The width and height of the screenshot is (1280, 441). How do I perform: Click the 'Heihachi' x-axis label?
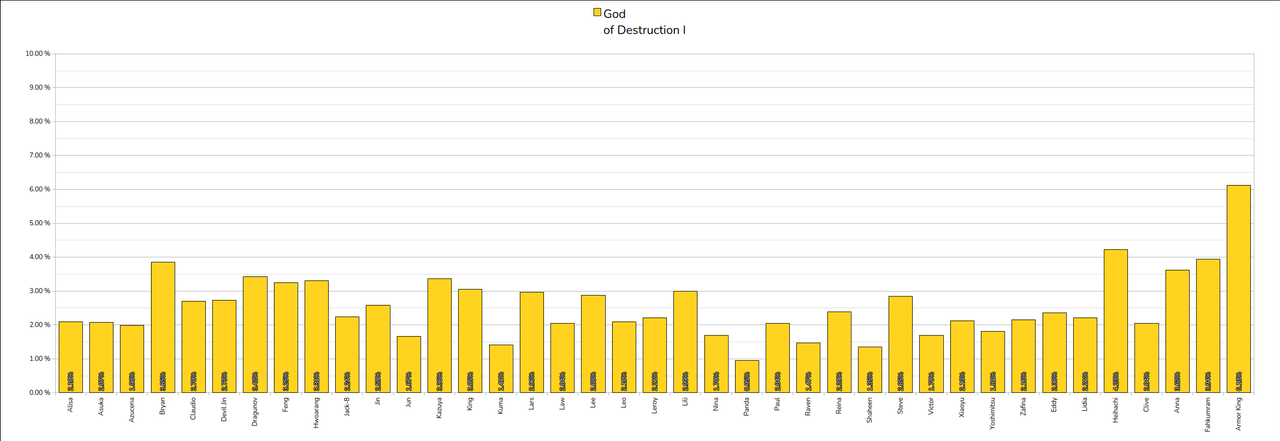tap(1116, 409)
